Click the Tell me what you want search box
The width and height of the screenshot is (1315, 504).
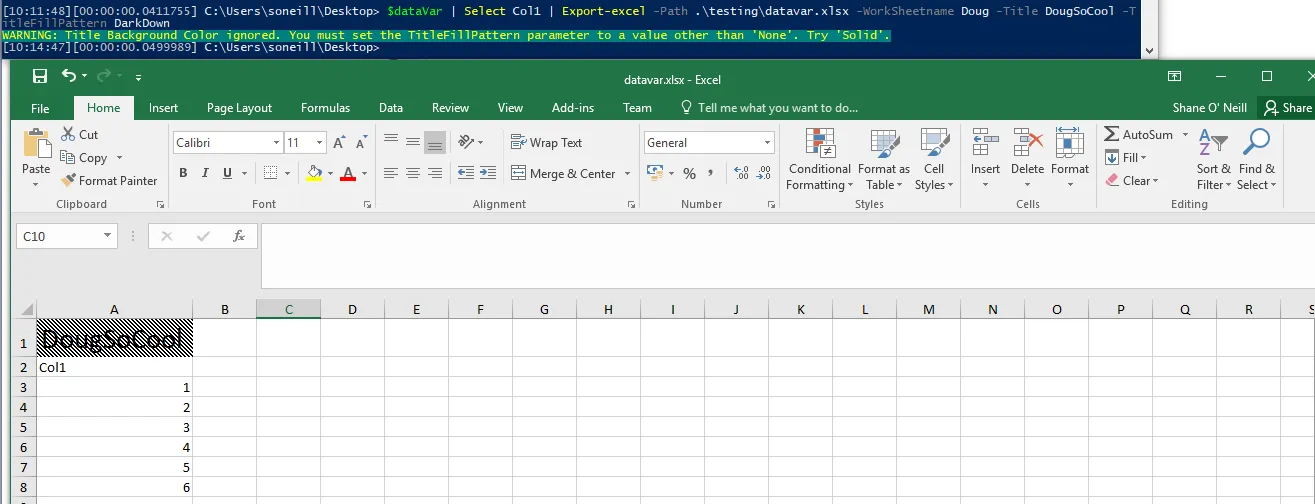[x=770, y=108]
